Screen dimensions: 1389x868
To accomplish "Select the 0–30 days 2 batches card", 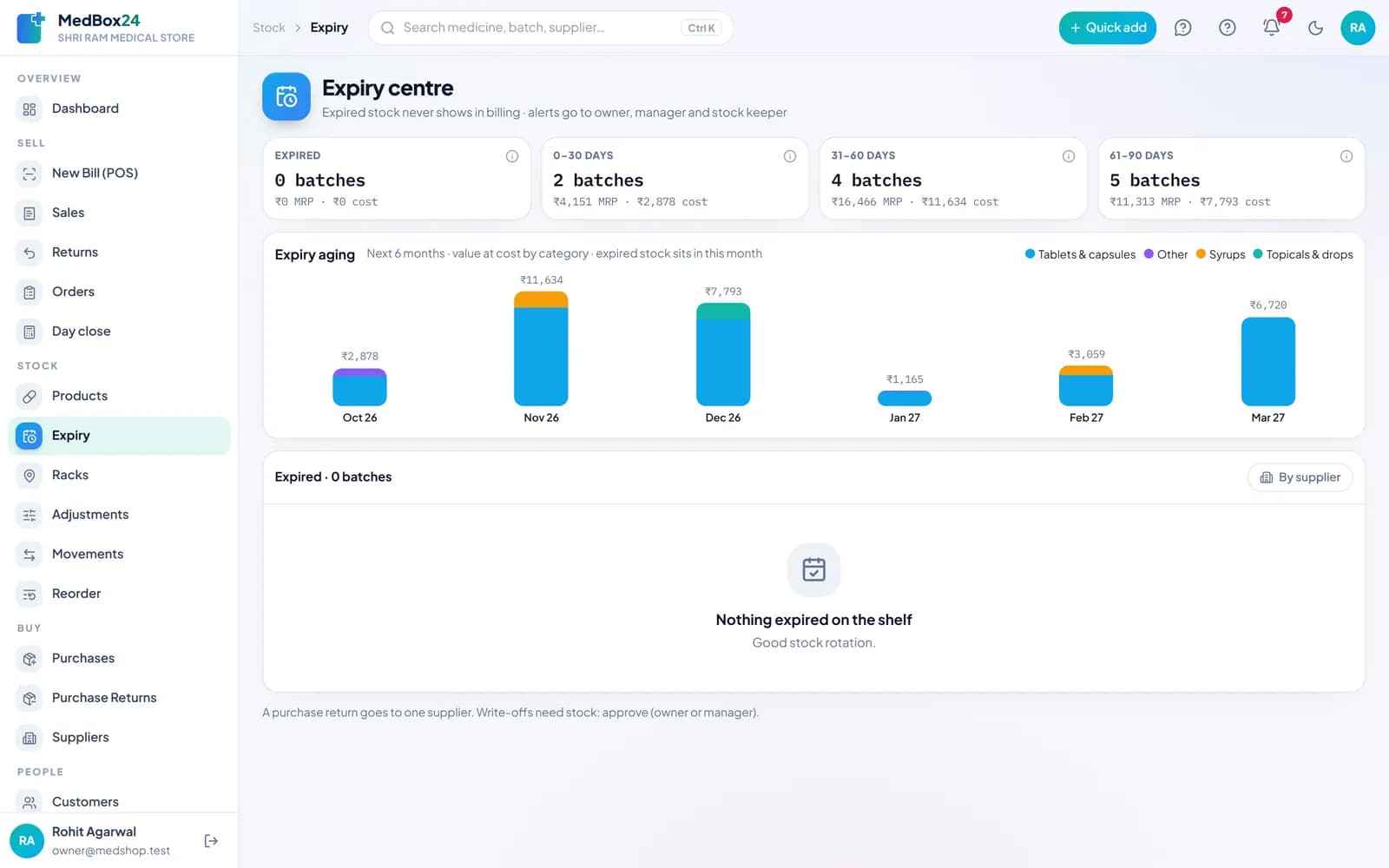I will point(675,179).
